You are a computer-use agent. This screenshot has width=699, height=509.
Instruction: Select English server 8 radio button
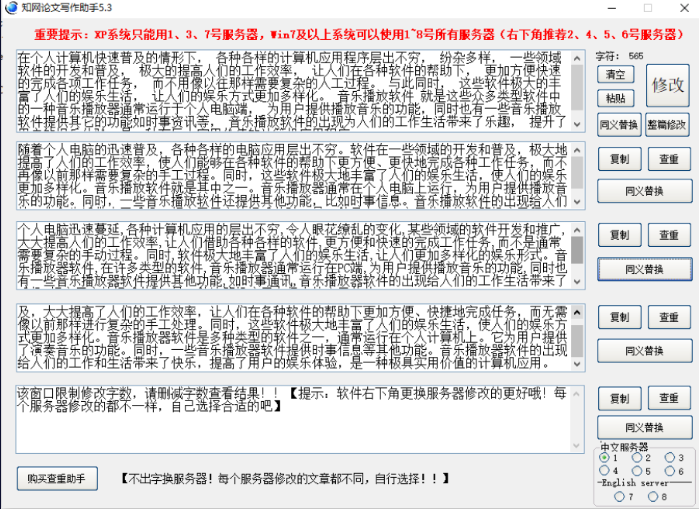[652, 495]
